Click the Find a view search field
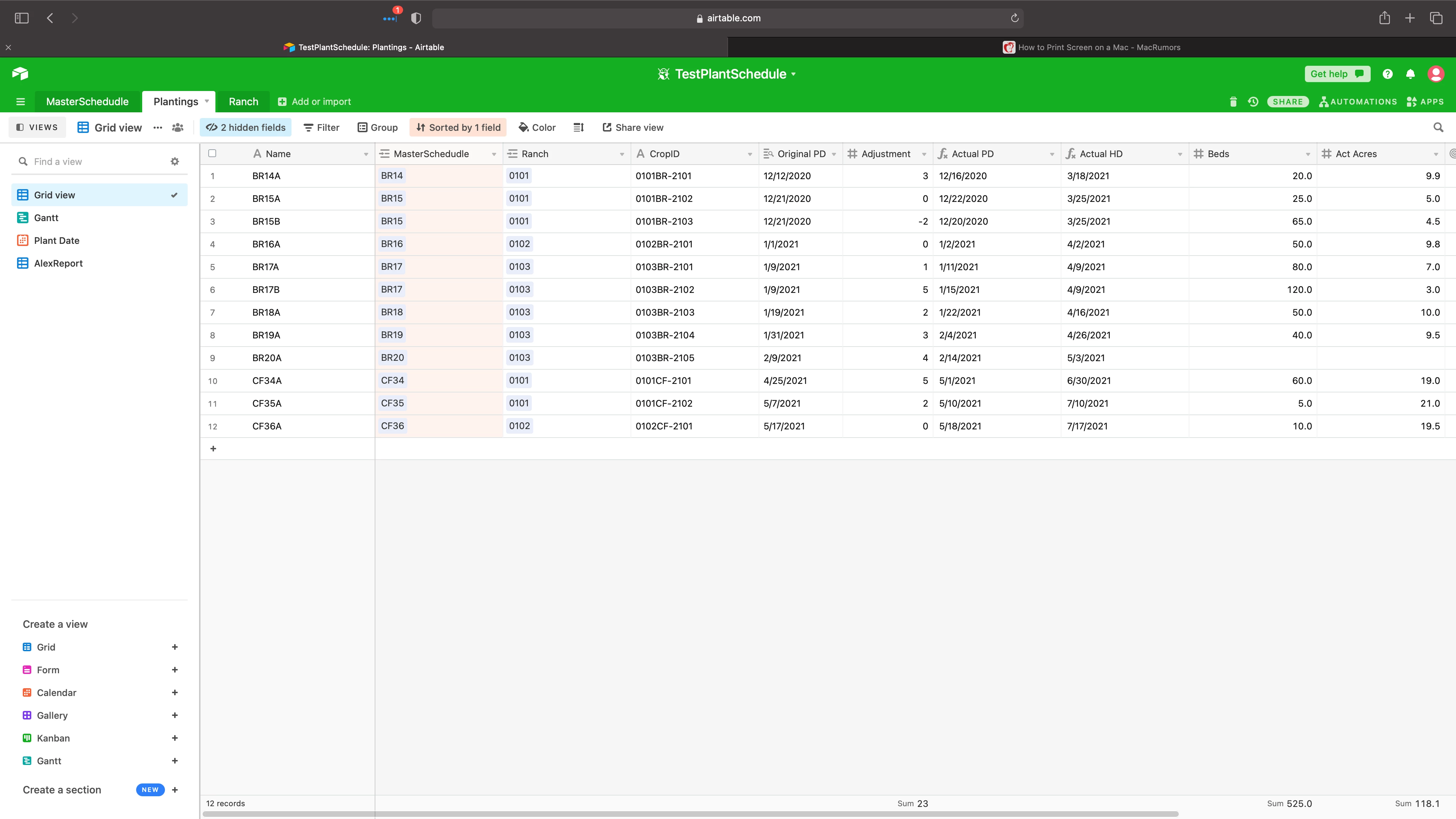The image size is (1456, 819). (90, 162)
